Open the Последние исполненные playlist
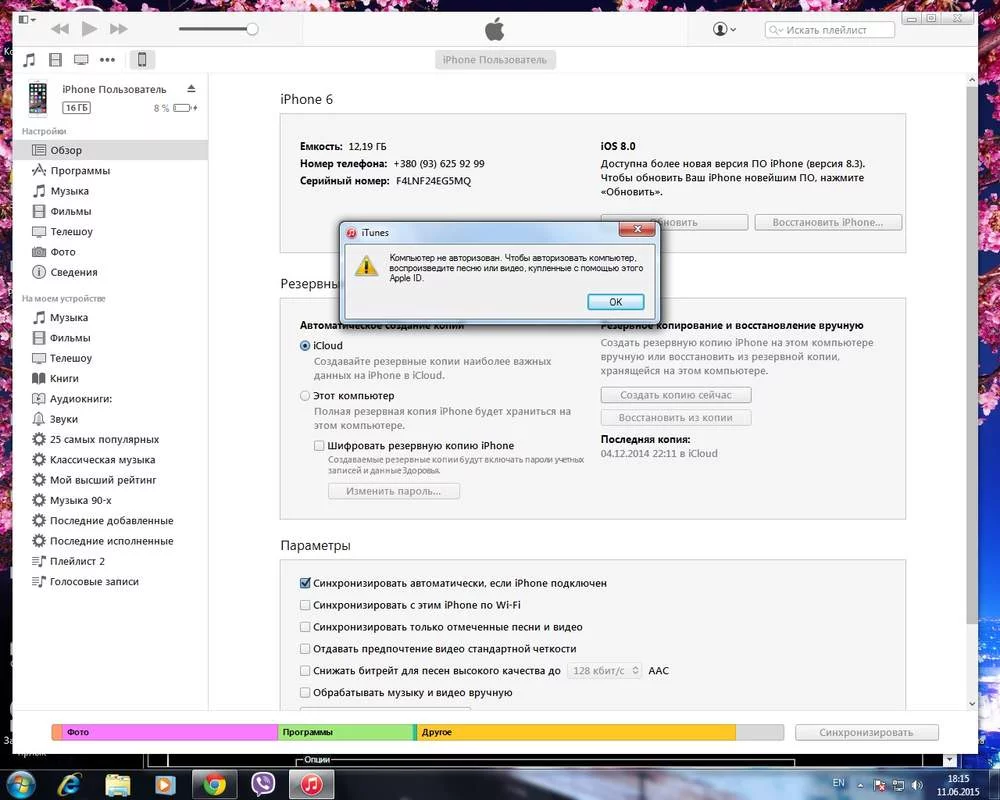The image size is (1000, 800). tap(110, 541)
